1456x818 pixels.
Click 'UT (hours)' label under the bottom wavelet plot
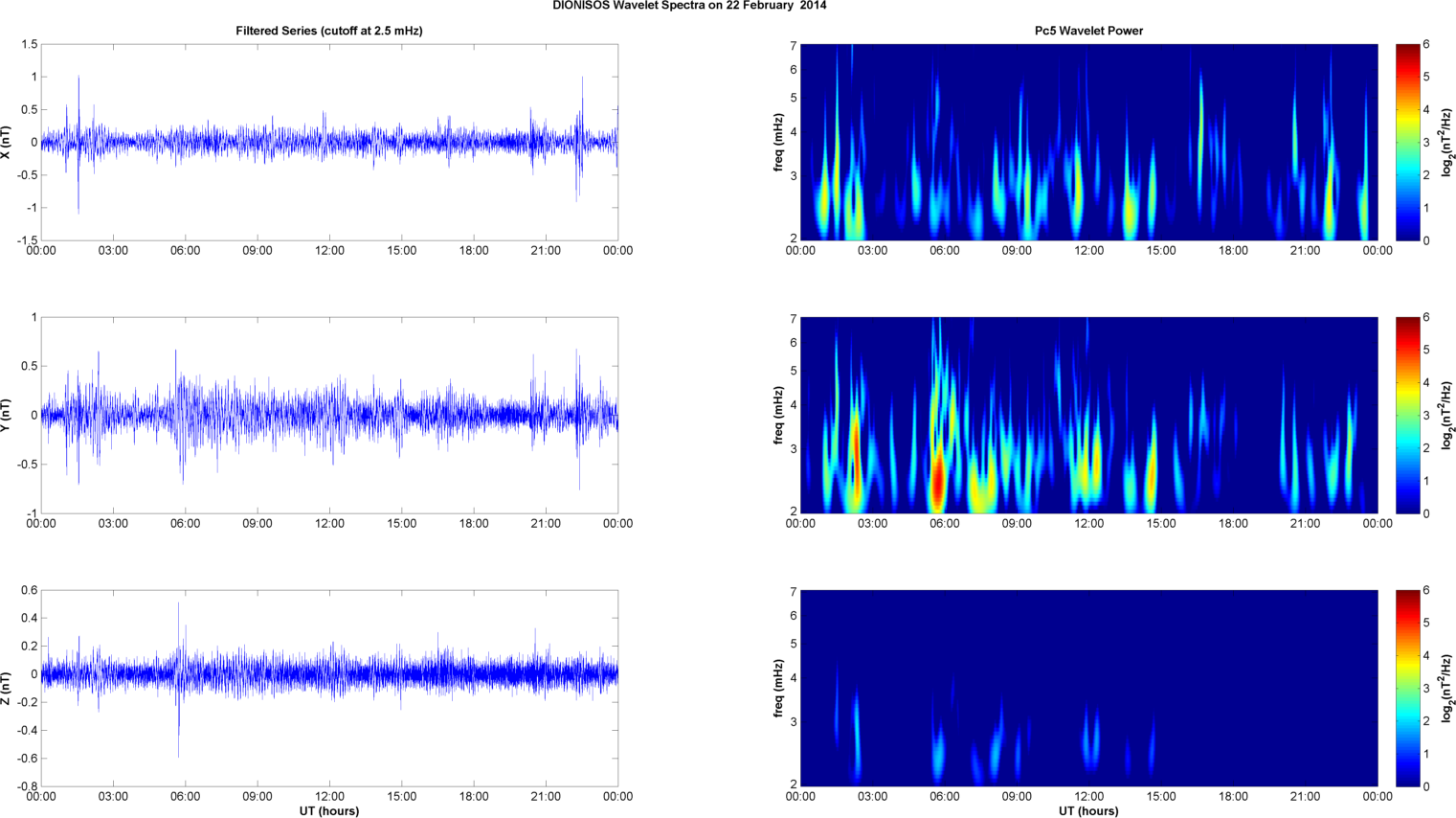[1088, 811]
